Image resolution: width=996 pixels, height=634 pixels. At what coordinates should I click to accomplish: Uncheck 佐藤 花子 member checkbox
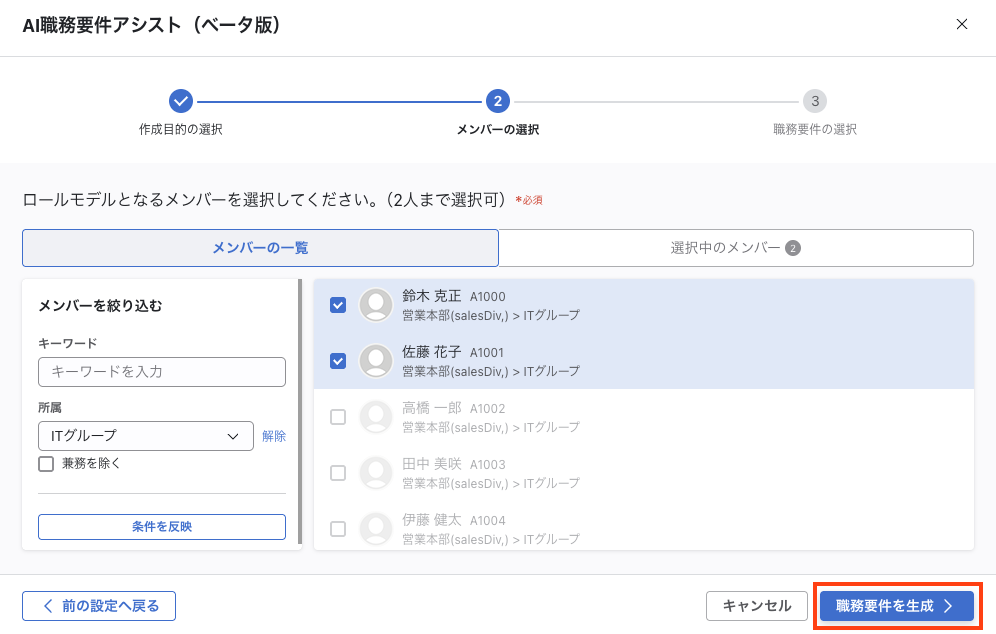(338, 361)
